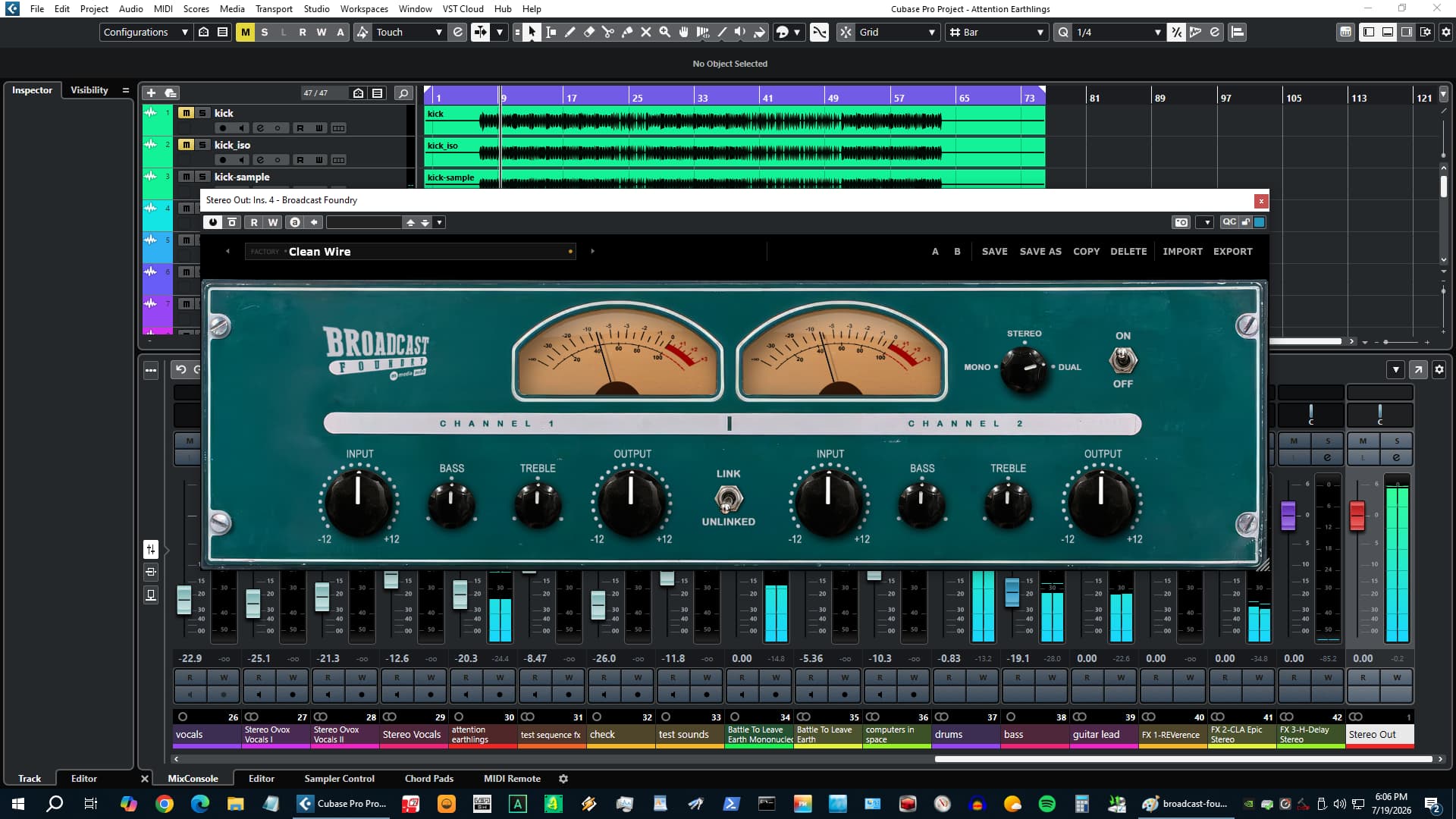
Task: Switch to the Chord Pads tab
Action: coord(429,779)
